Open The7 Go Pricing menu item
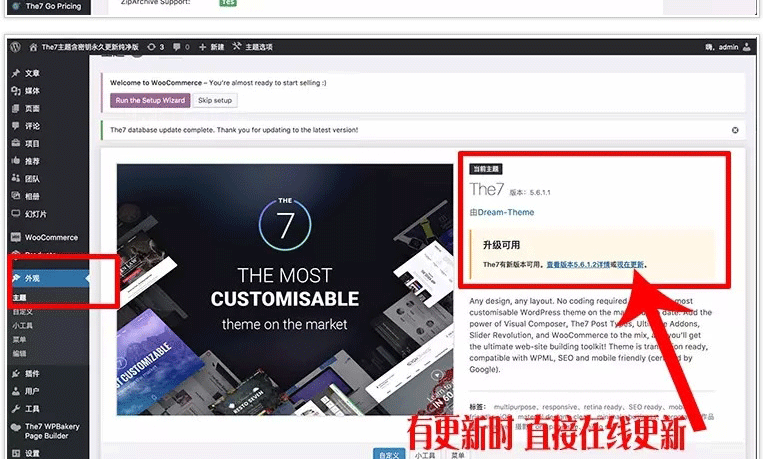 48,6
